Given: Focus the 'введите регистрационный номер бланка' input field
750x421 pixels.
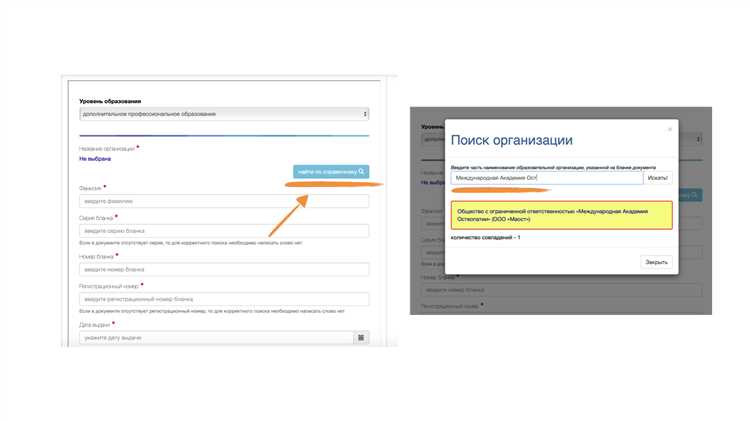Looking at the screenshot, I should tap(224, 299).
